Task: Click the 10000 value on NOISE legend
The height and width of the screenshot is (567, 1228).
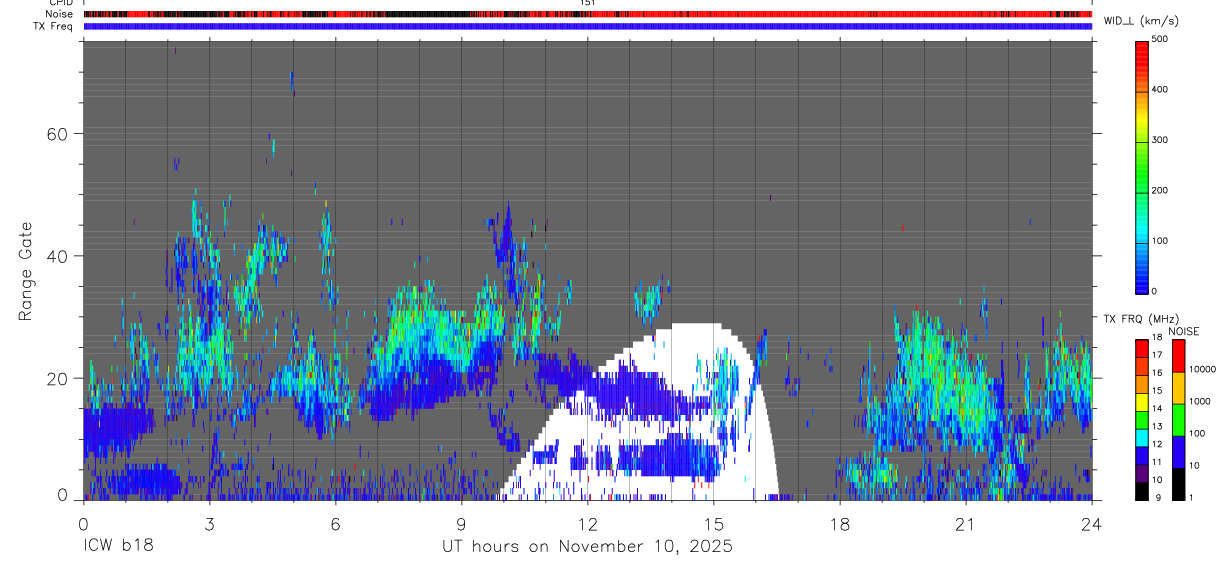Action: (x=1201, y=369)
